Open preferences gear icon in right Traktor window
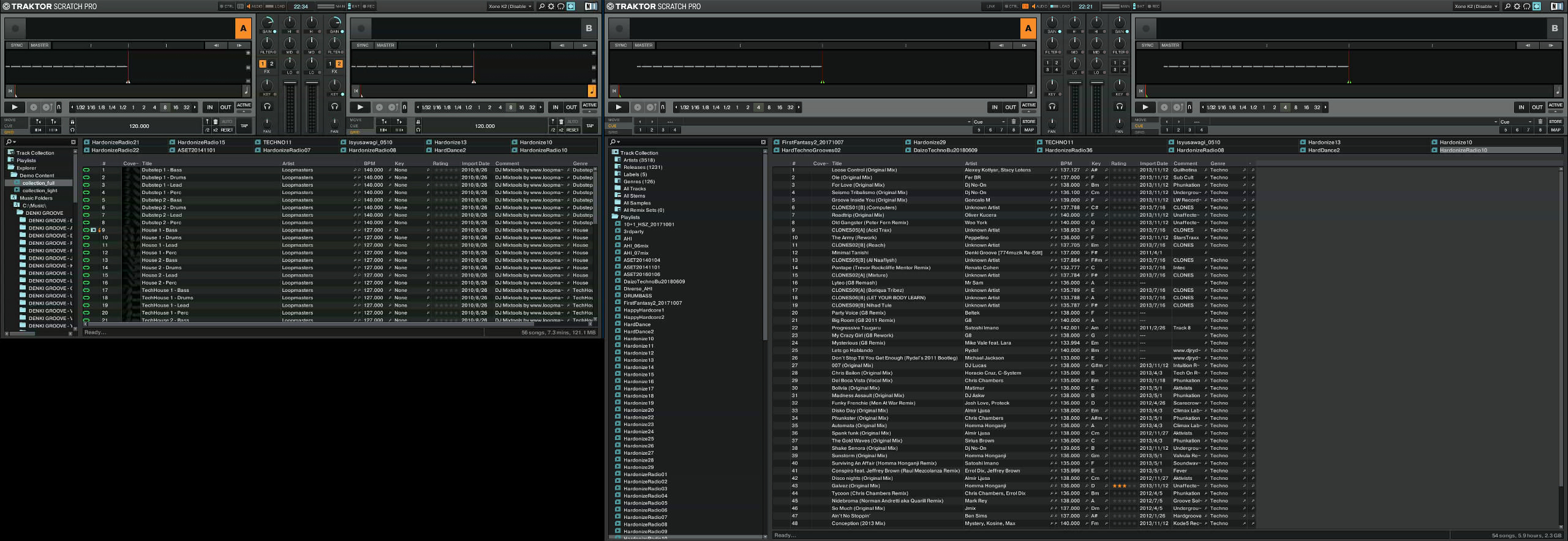Image resolution: width=1568 pixels, height=541 pixels. (x=1517, y=6)
